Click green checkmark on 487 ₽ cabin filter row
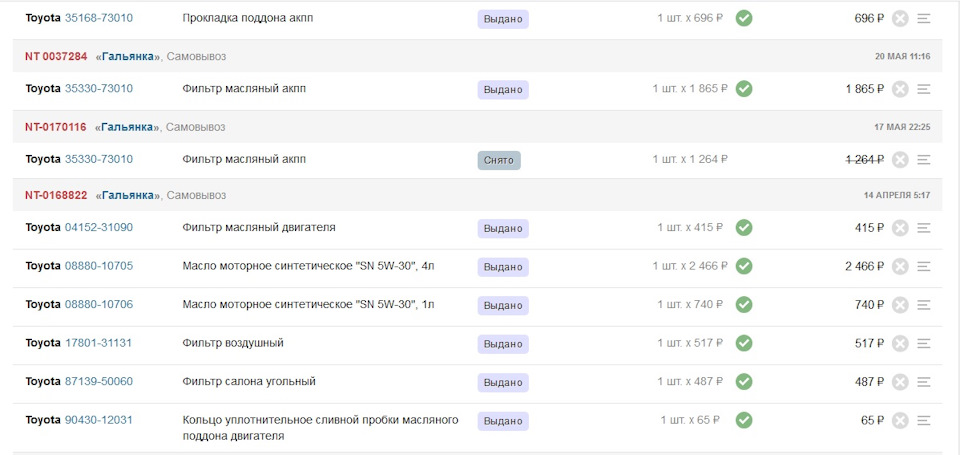The height and width of the screenshot is (455, 960). (x=744, y=382)
